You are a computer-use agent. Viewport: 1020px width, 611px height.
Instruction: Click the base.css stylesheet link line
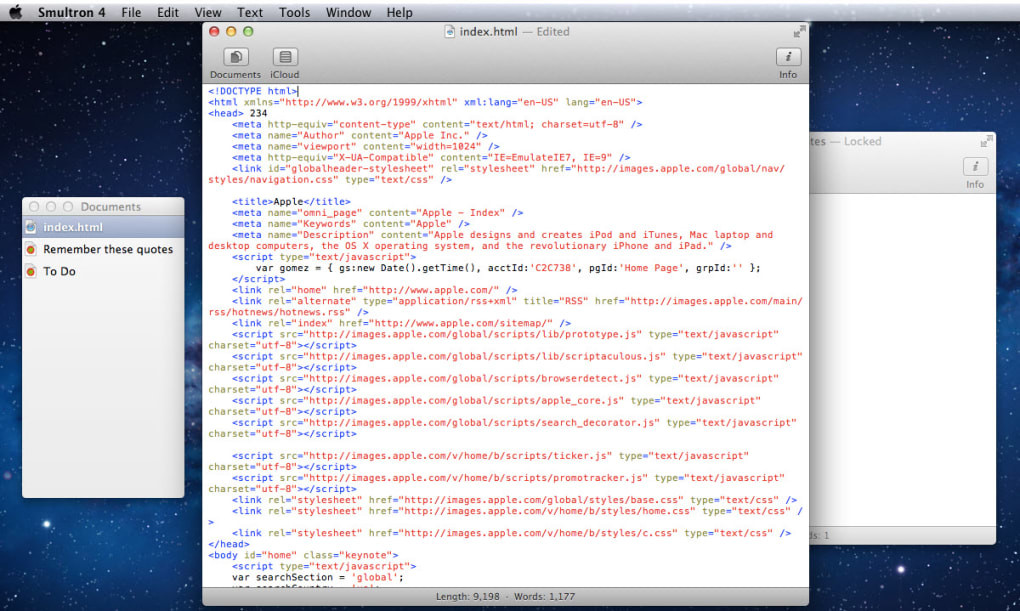515,500
